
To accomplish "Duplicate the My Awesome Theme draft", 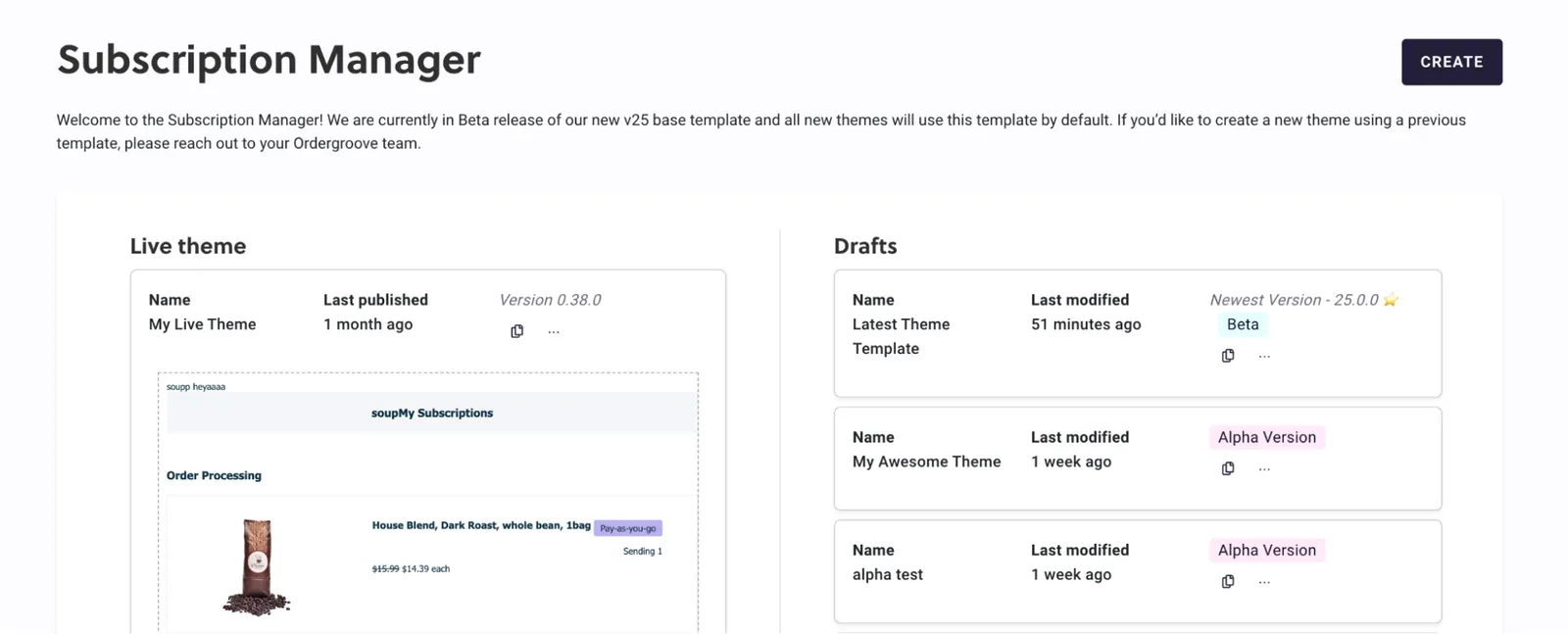I will coord(1228,468).
